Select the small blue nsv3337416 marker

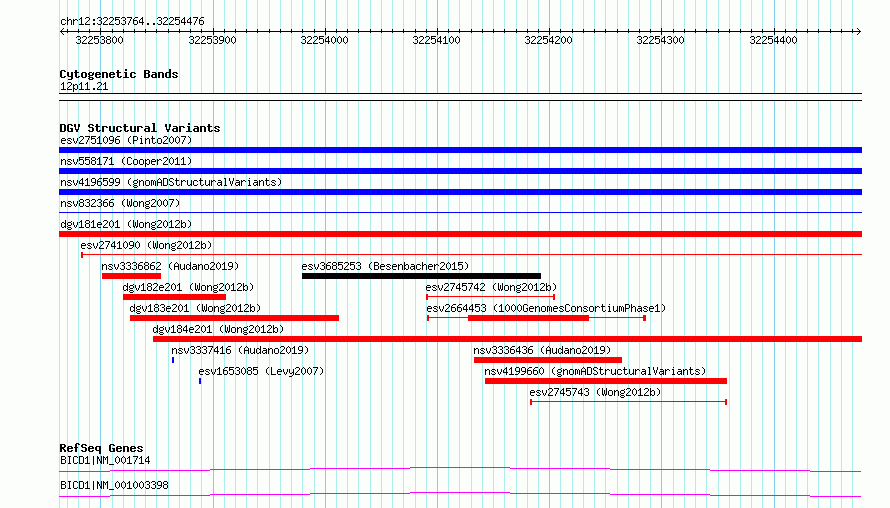(173, 360)
